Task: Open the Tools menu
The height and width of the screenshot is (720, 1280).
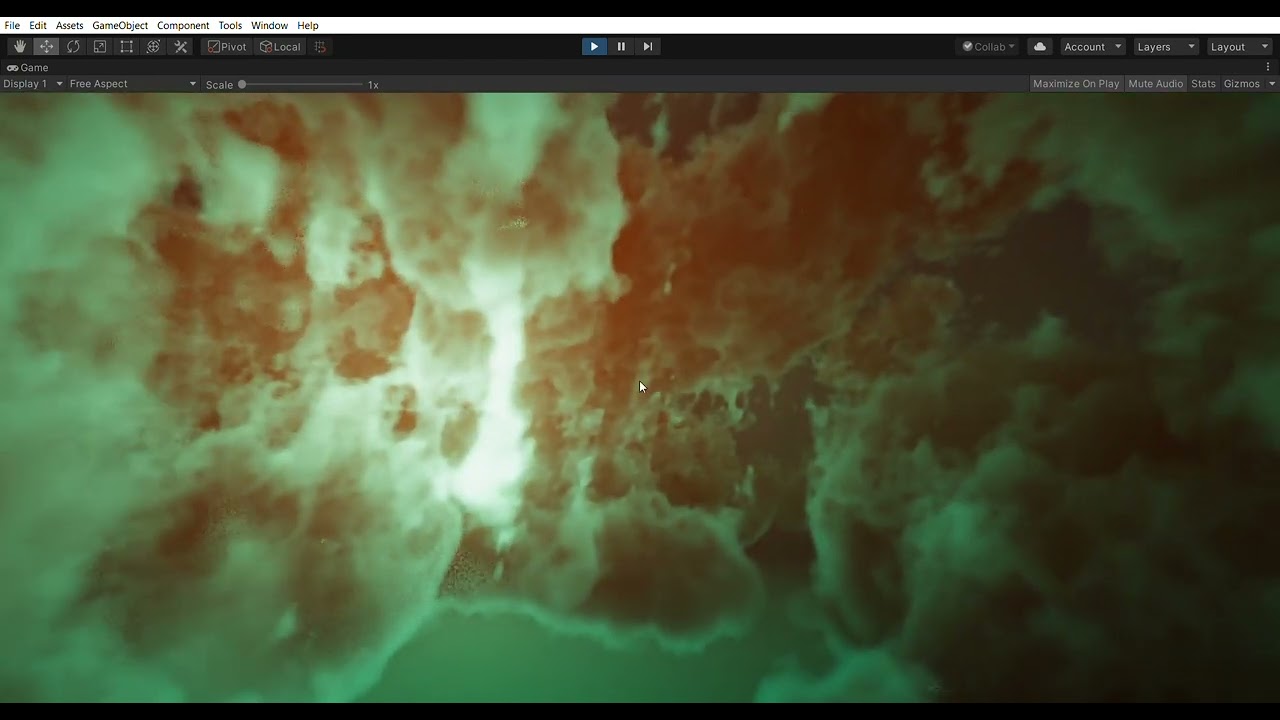Action: (230, 25)
